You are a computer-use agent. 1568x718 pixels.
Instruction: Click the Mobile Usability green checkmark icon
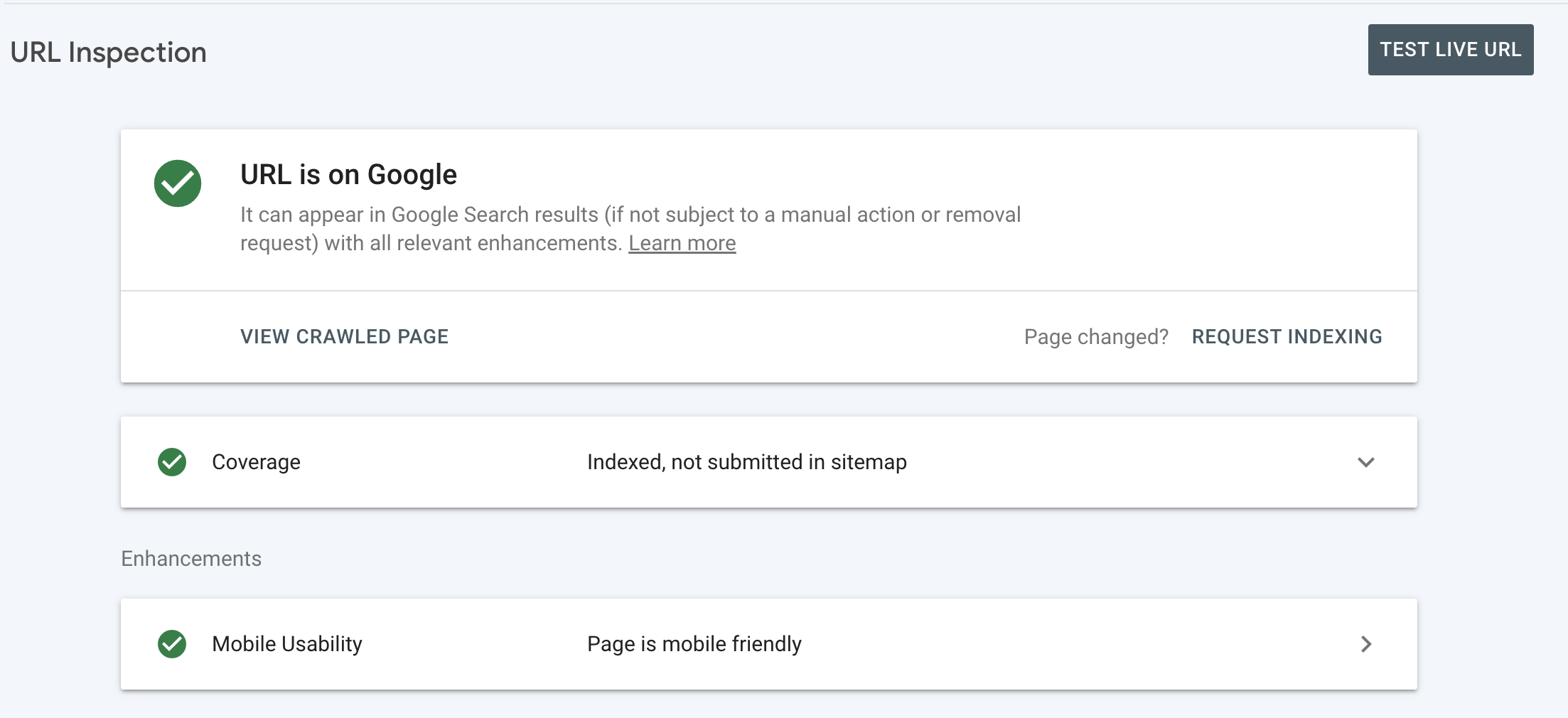[172, 644]
